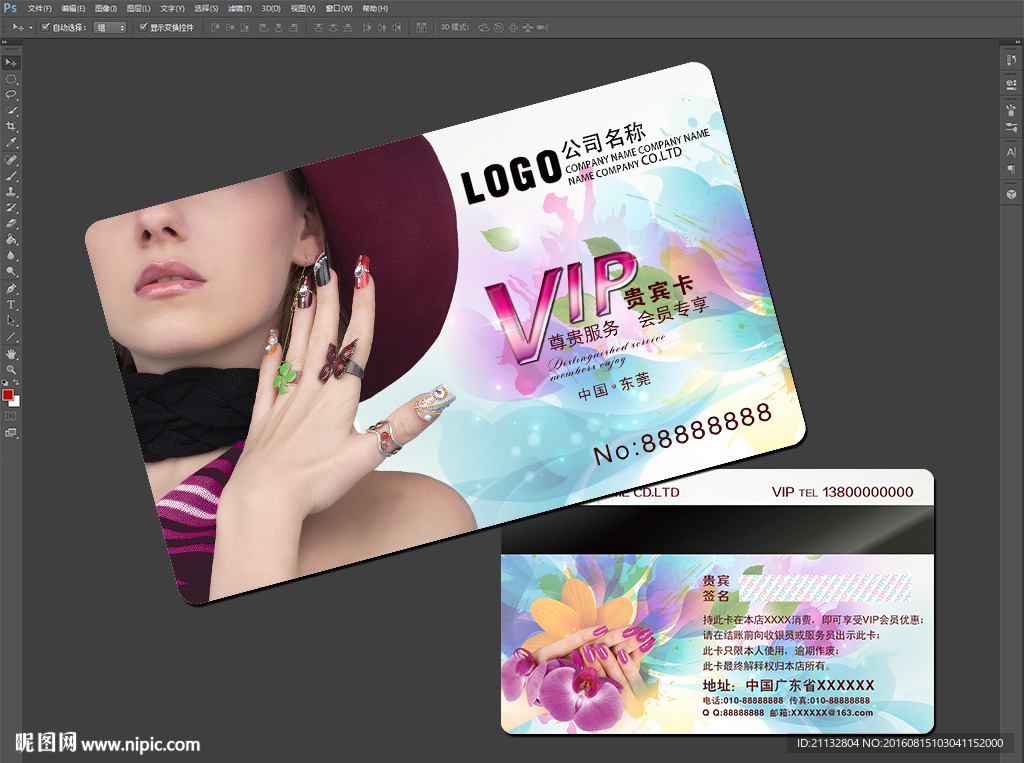This screenshot has width=1024, height=763.
Task: Click the Distribute Left Edges button
Action: click(x=366, y=27)
